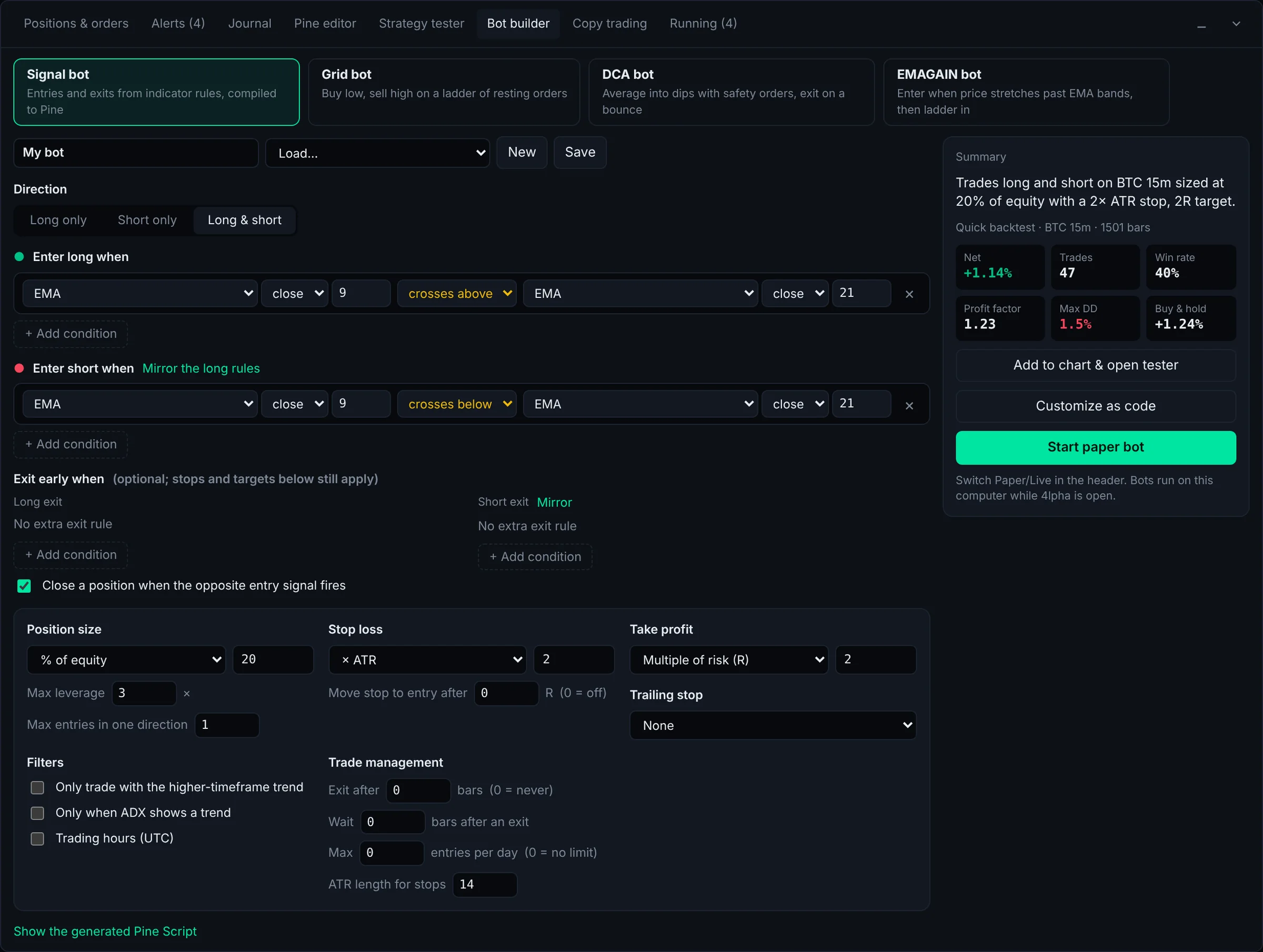Change long entry 'crosses above' operator
Viewport: 1263px width, 952px height.
[x=457, y=294]
